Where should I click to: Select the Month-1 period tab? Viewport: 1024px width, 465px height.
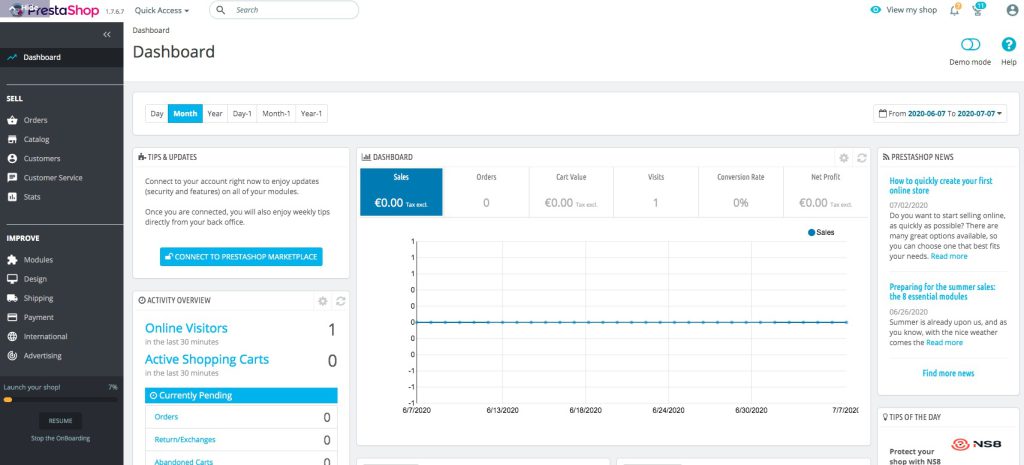[276, 114]
